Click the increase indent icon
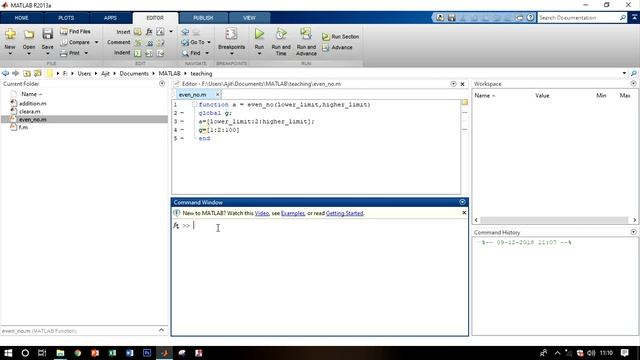This screenshot has height=360, width=640. [x=149, y=53]
